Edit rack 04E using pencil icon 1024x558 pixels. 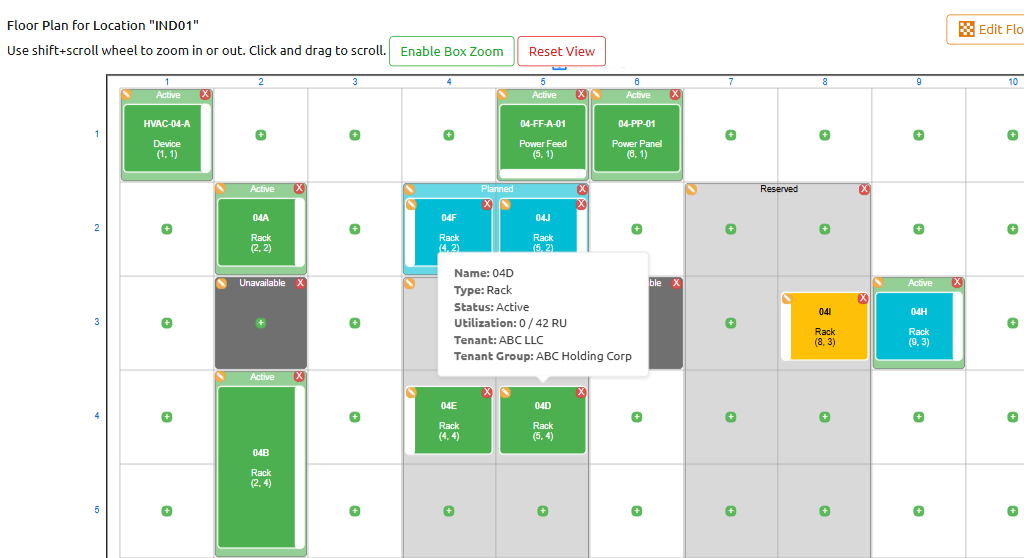coord(410,392)
